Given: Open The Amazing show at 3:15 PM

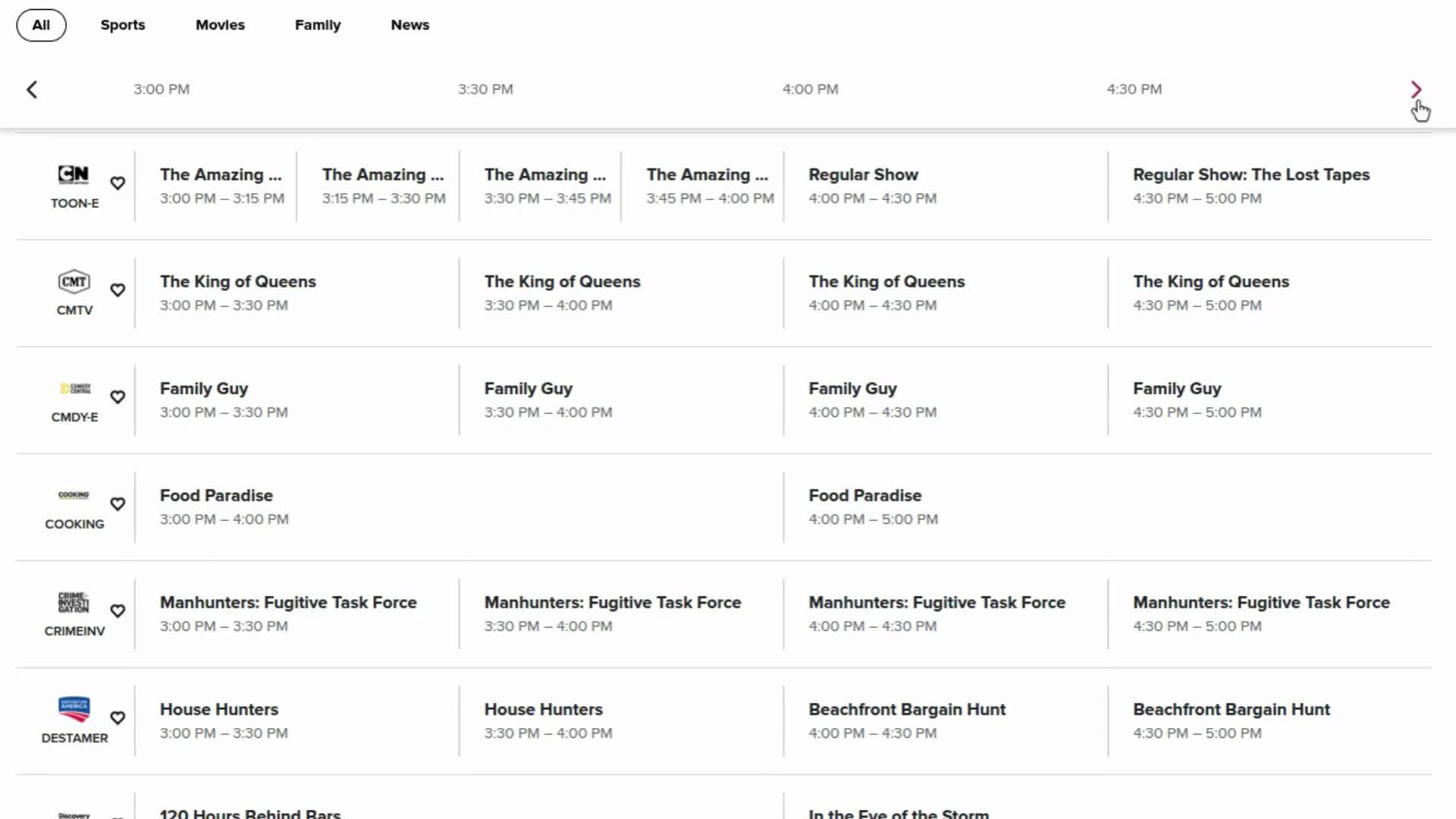Looking at the screenshot, I should (378, 186).
